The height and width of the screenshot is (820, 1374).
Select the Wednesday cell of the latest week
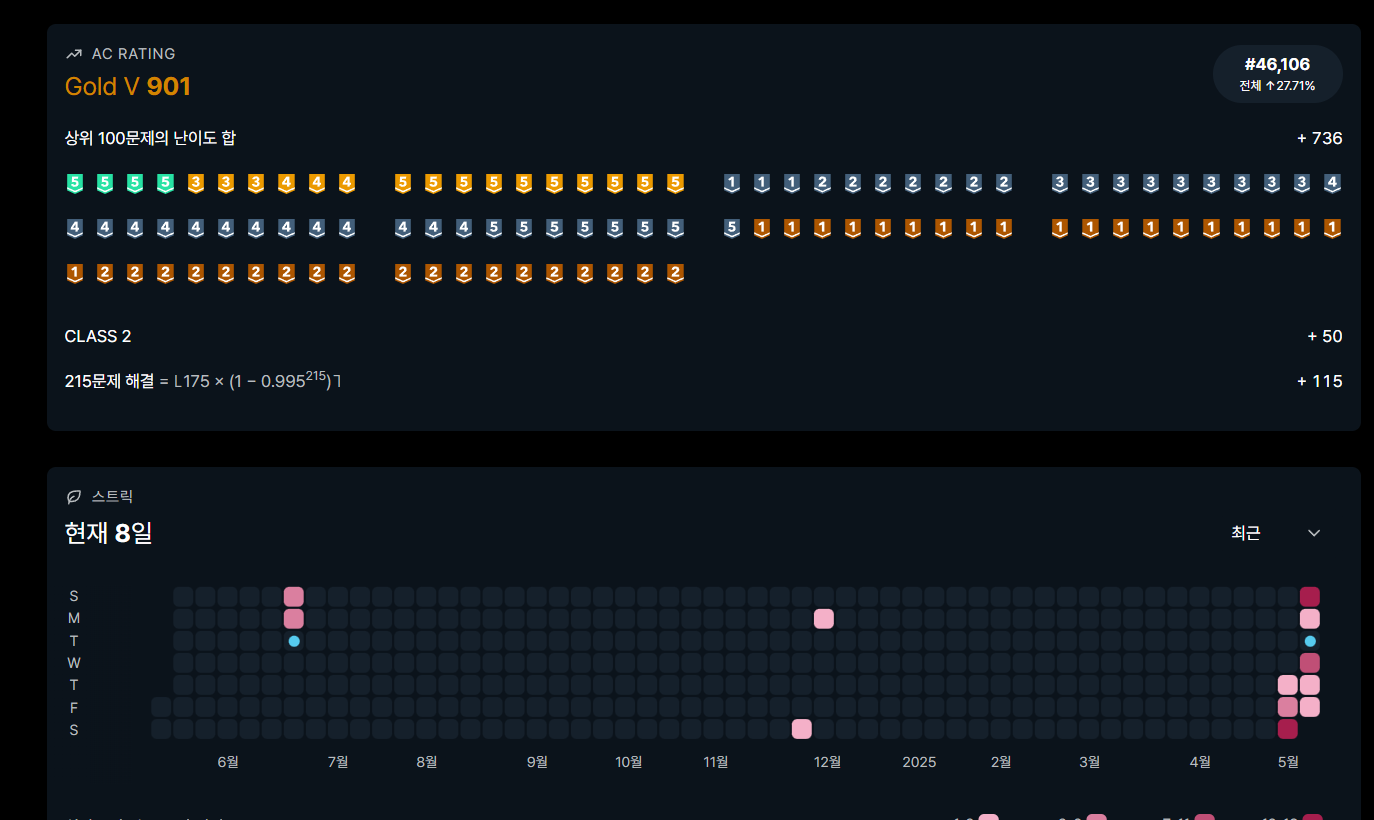pos(1310,663)
